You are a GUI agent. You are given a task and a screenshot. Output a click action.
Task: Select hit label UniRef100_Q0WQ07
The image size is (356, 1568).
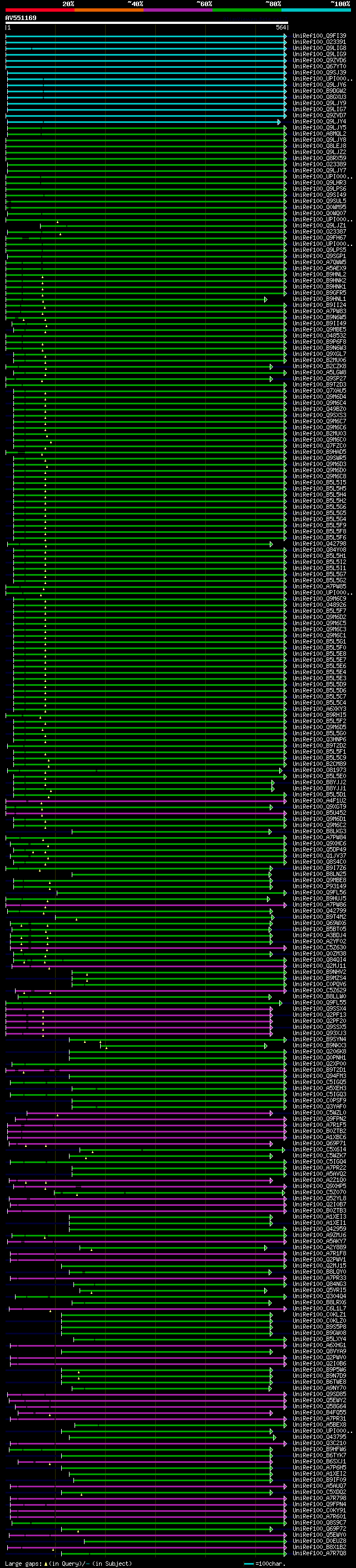[x=319, y=213]
